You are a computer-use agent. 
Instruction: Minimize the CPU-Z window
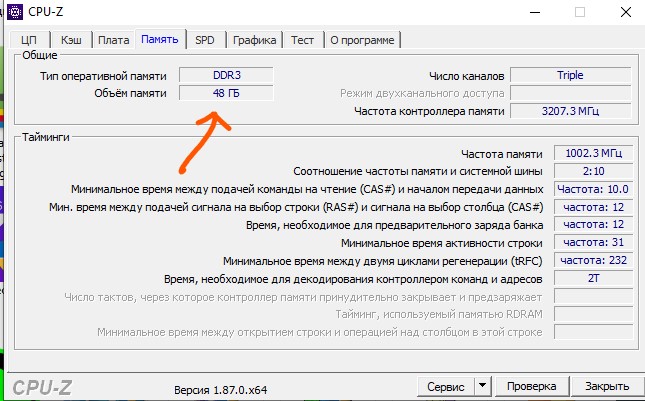point(535,12)
